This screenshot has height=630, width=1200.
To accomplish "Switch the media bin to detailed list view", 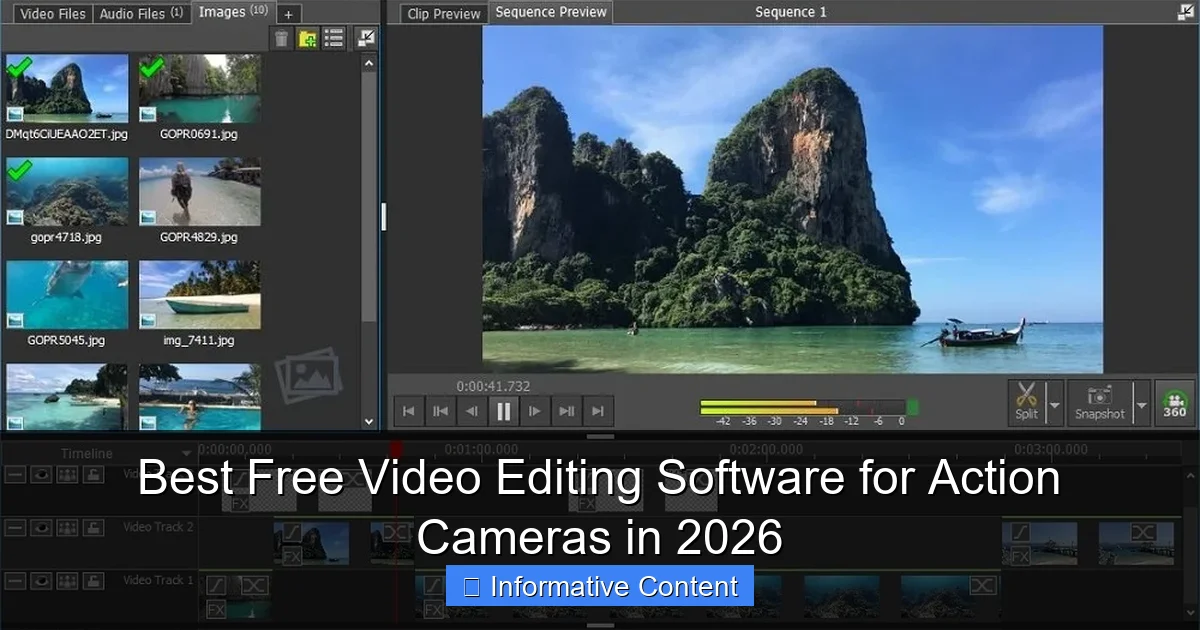I will [333, 38].
